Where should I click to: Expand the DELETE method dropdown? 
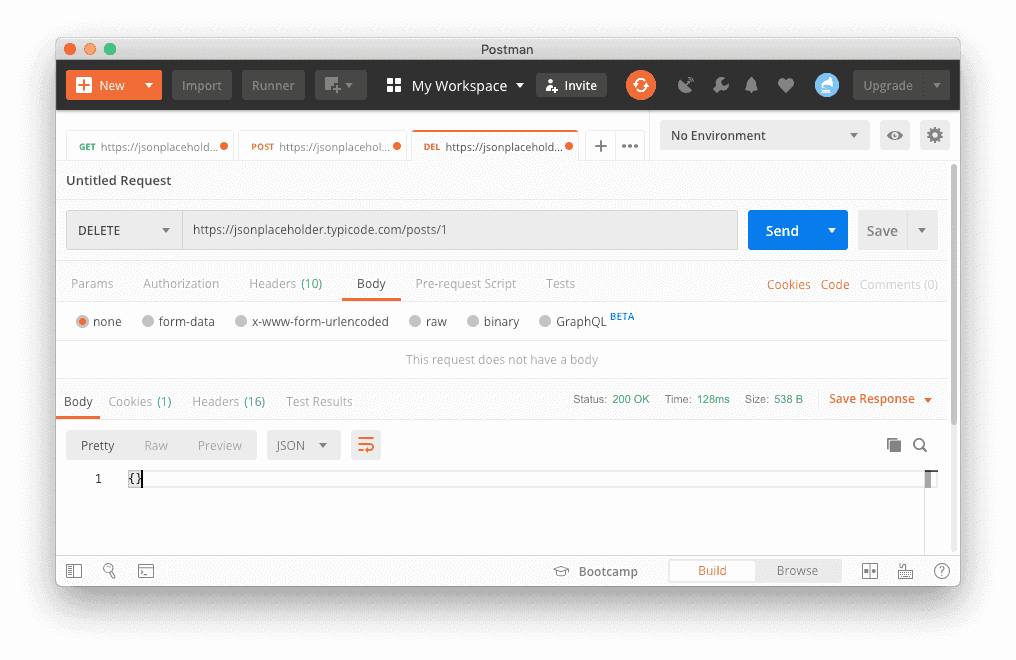124,230
